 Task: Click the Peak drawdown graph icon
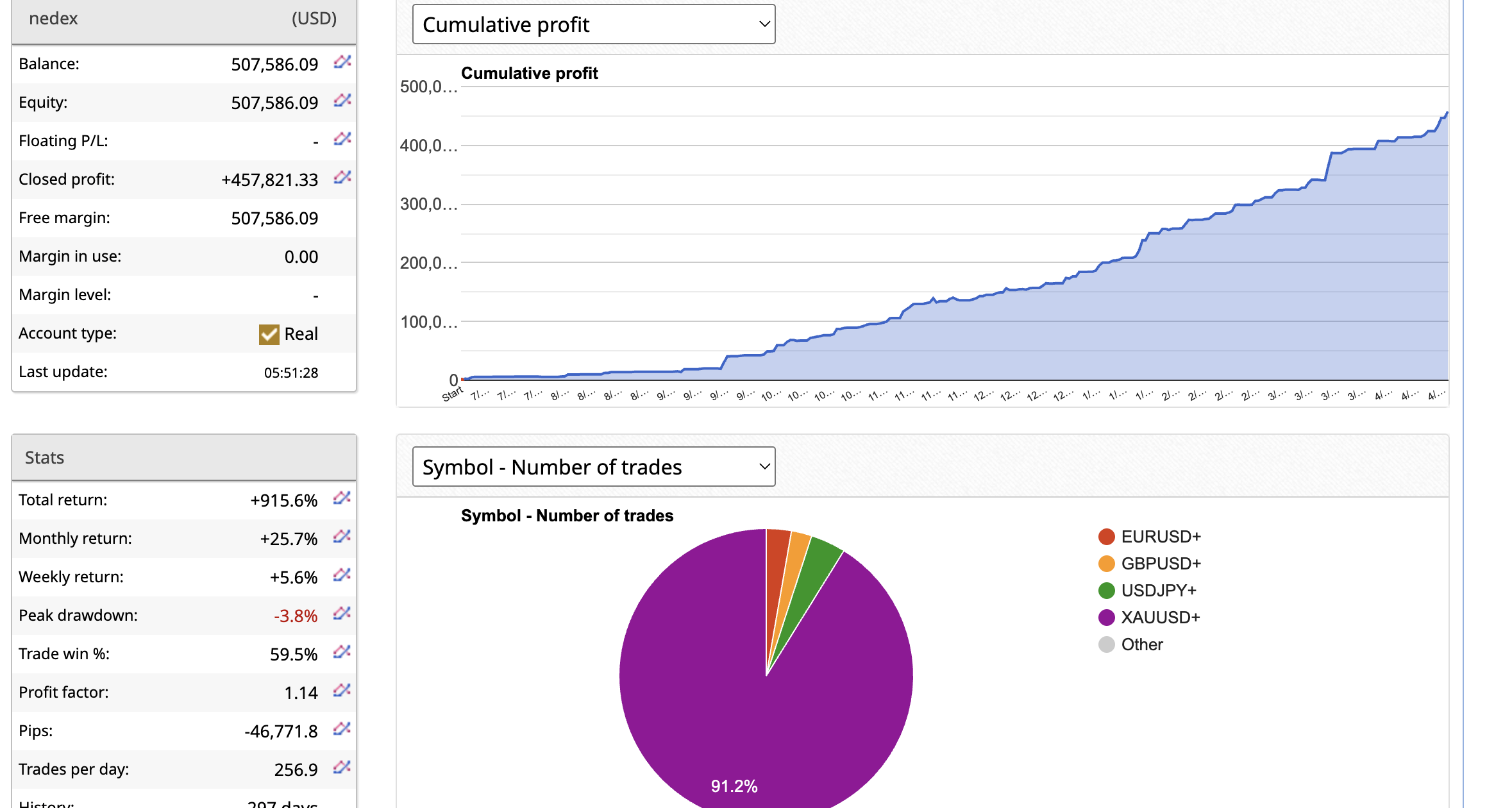pyautogui.click(x=342, y=614)
